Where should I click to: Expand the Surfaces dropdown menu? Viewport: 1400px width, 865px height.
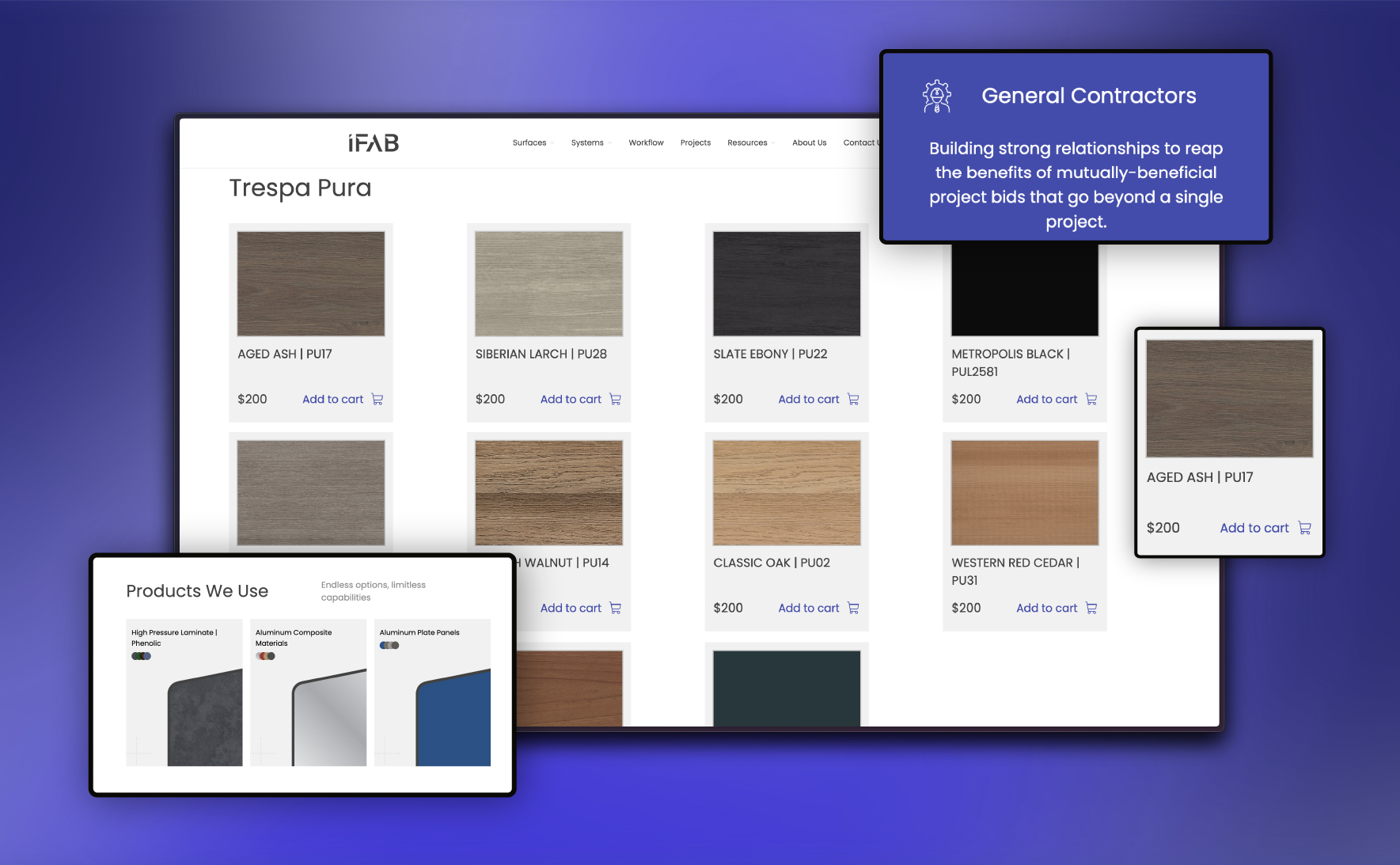(533, 143)
